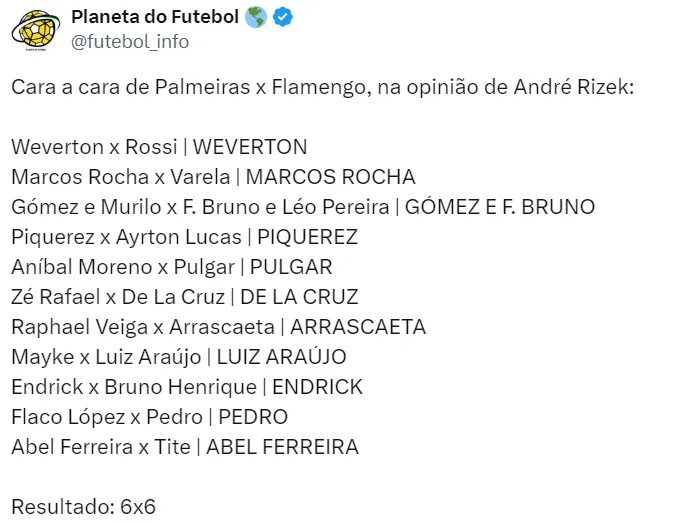
Task: Click the Zé Rafael x De La Cruz line
Action: click(x=184, y=297)
